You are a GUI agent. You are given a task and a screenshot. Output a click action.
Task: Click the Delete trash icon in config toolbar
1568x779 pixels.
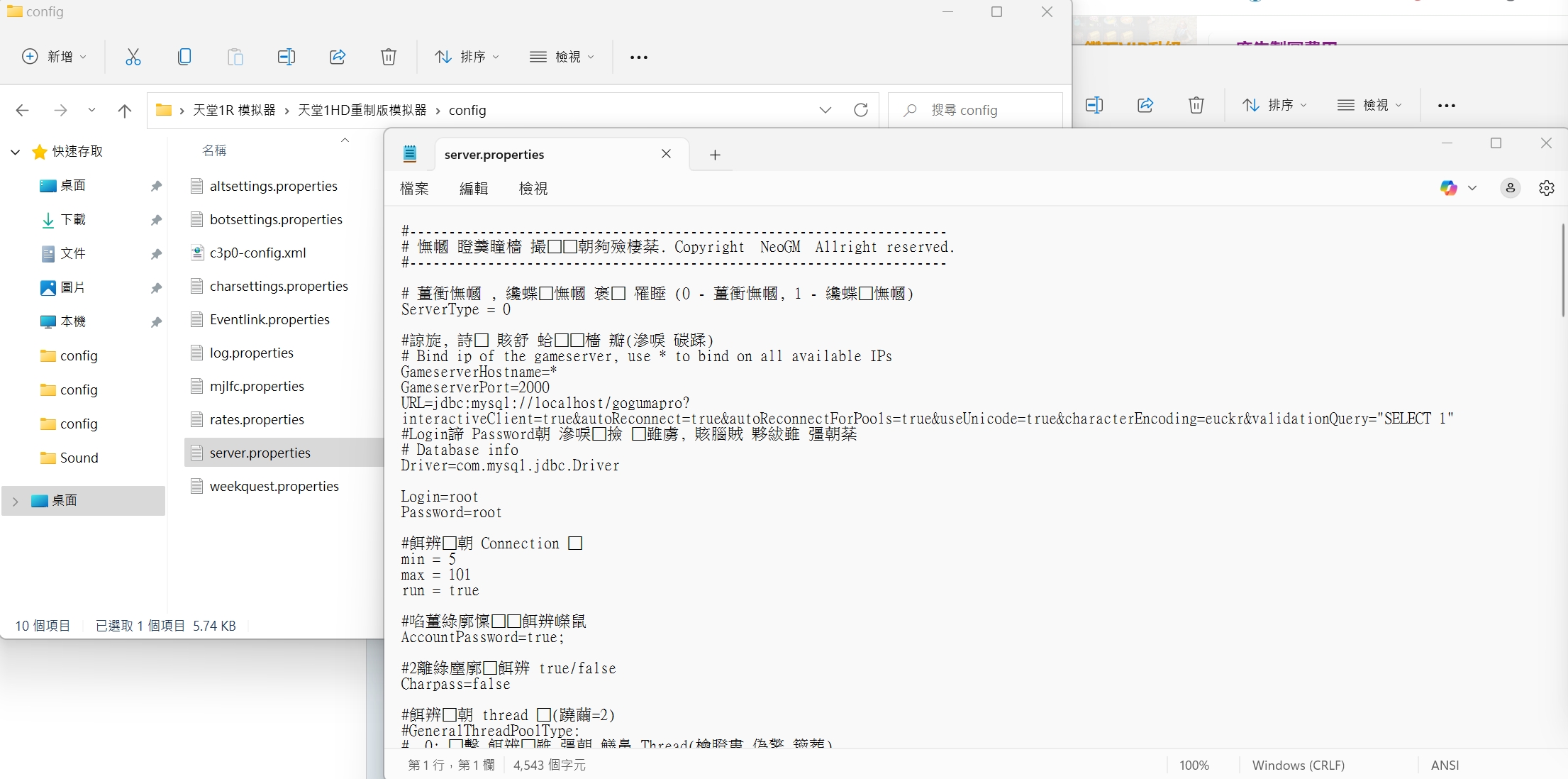(x=389, y=57)
